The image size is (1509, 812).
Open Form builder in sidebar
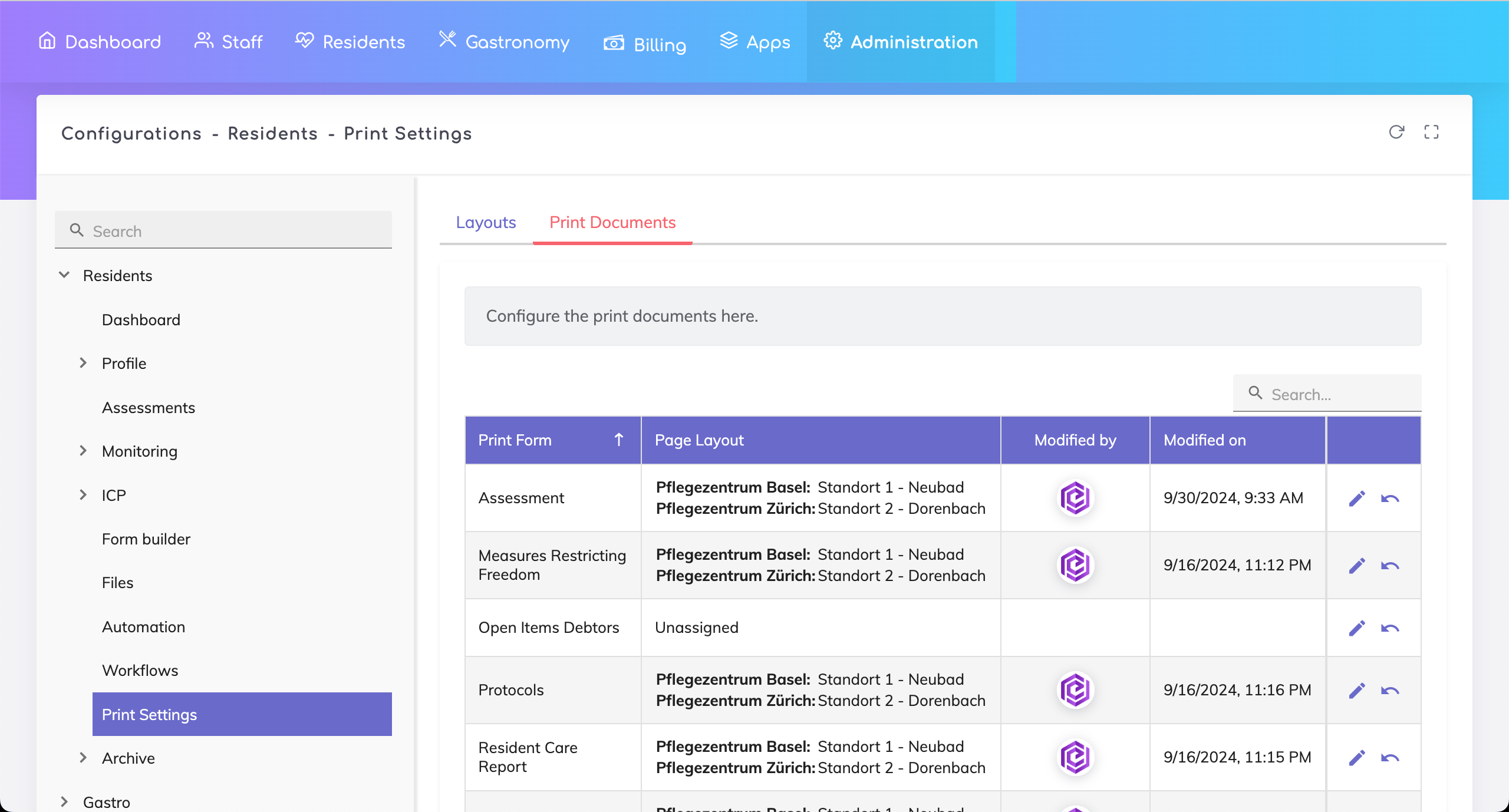tap(146, 539)
